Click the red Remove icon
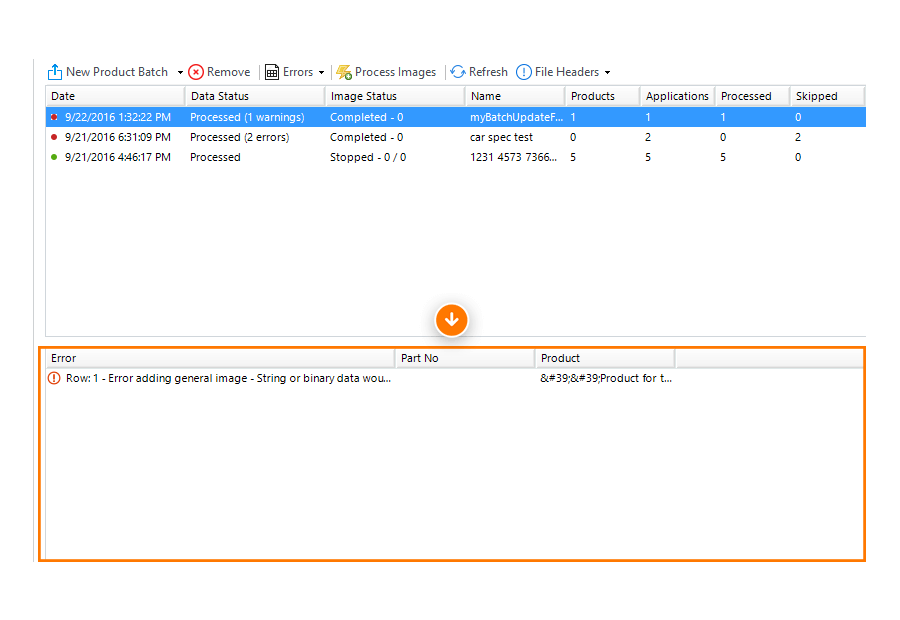 196,72
